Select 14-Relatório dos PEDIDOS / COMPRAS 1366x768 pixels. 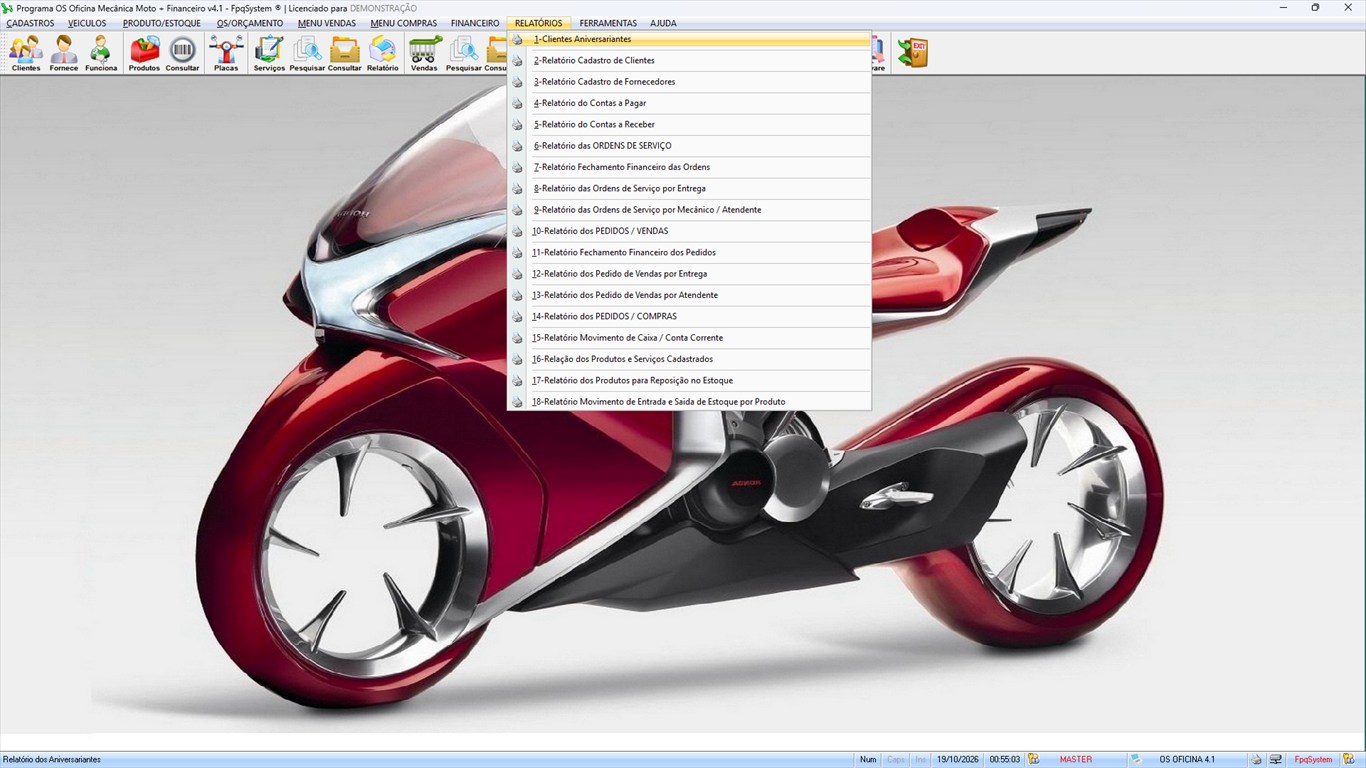(x=689, y=316)
